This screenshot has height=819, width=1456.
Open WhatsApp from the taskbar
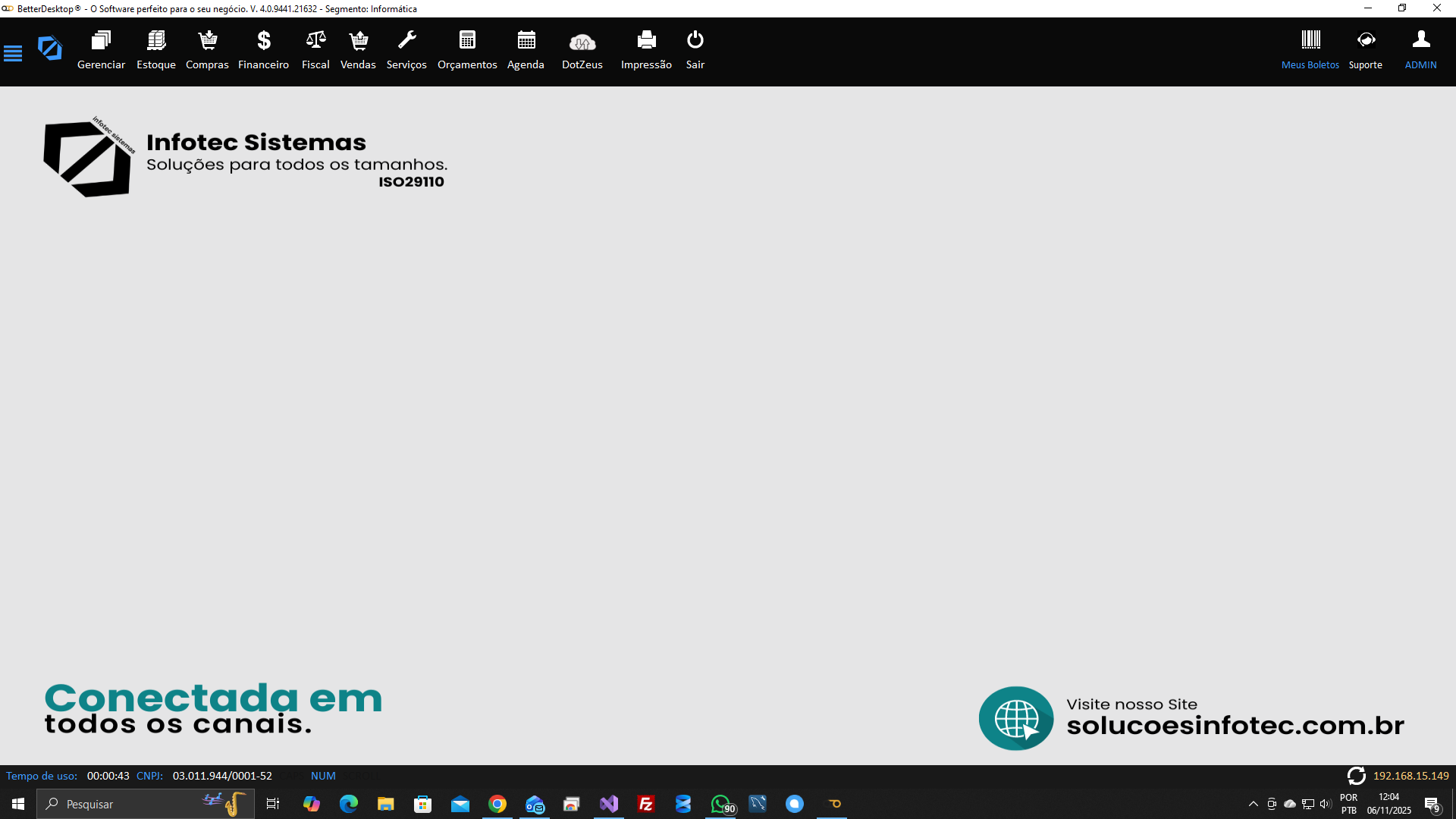pos(720,804)
